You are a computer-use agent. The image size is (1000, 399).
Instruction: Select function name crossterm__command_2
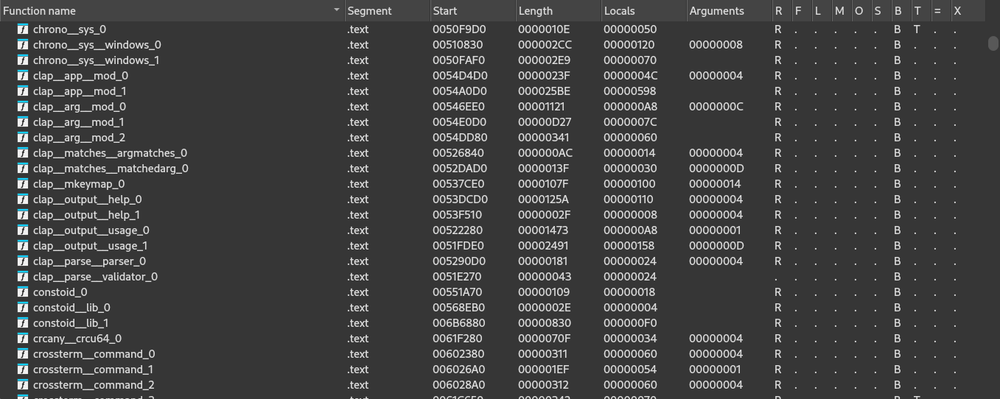[94, 385]
